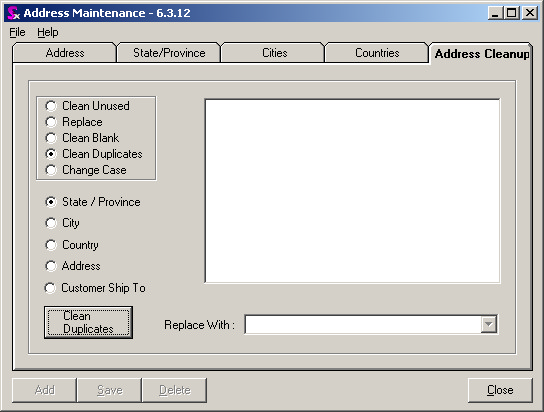Expand the Replace With dropdown arrow
Image resolution: width=544 pixels, height=412 pixels.
tap(489, 324)
